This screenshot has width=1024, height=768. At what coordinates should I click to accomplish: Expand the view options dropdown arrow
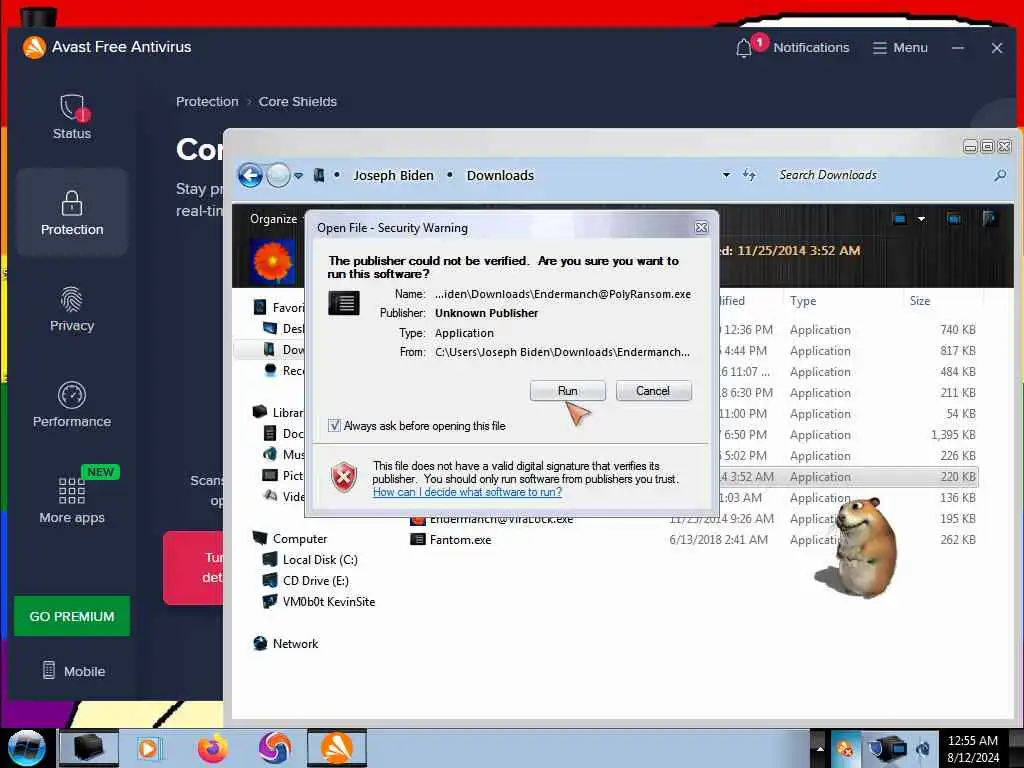(921, 219)
